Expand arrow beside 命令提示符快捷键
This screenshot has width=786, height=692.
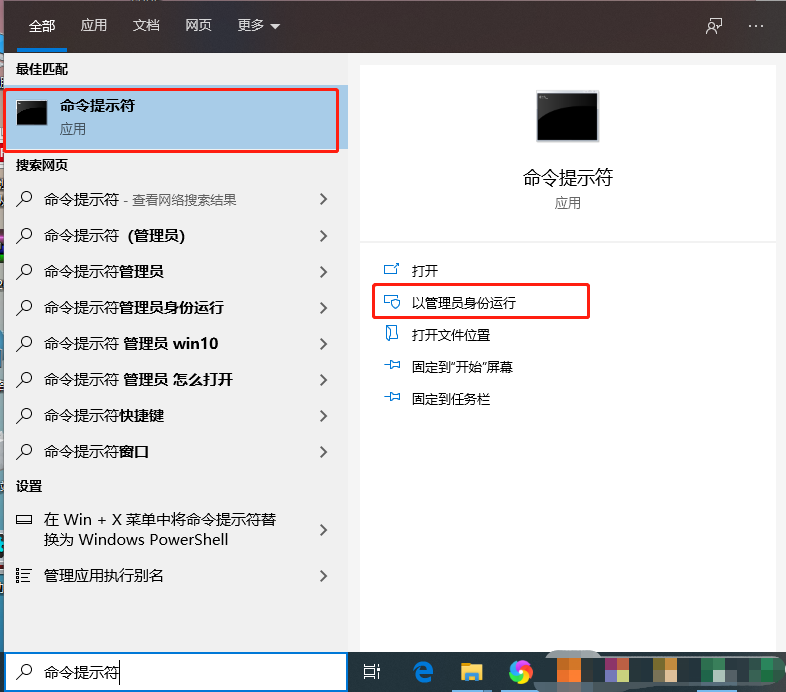coord(323,416)
